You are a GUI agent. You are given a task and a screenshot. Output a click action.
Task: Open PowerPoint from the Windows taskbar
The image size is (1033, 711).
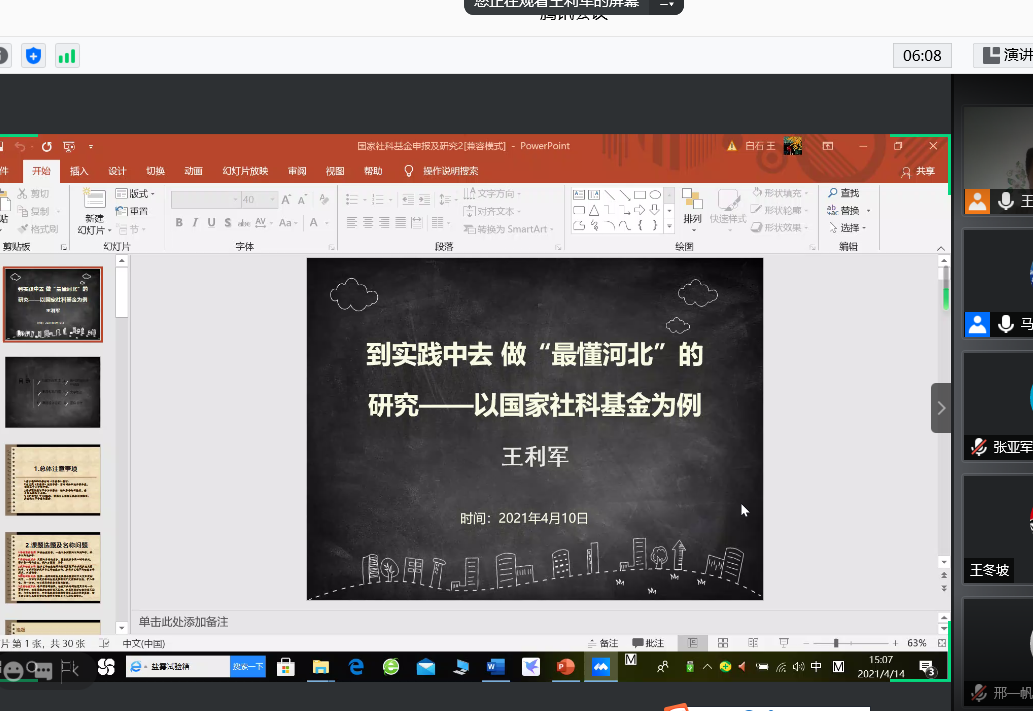(x=565, y=666)
